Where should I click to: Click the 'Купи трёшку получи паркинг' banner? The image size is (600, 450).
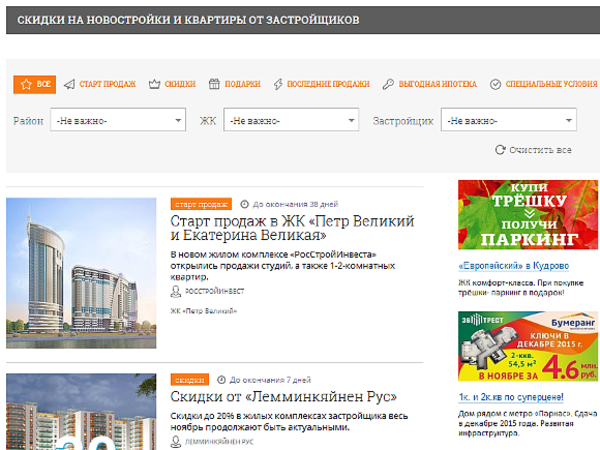(x=528, y=215)
